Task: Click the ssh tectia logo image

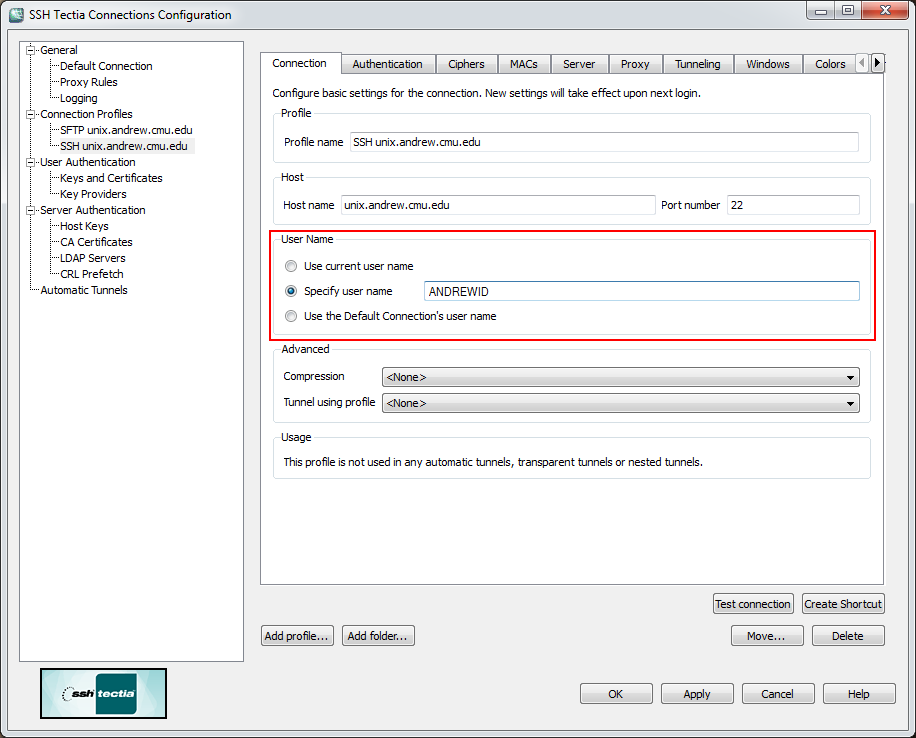Action: click(103, 694)
